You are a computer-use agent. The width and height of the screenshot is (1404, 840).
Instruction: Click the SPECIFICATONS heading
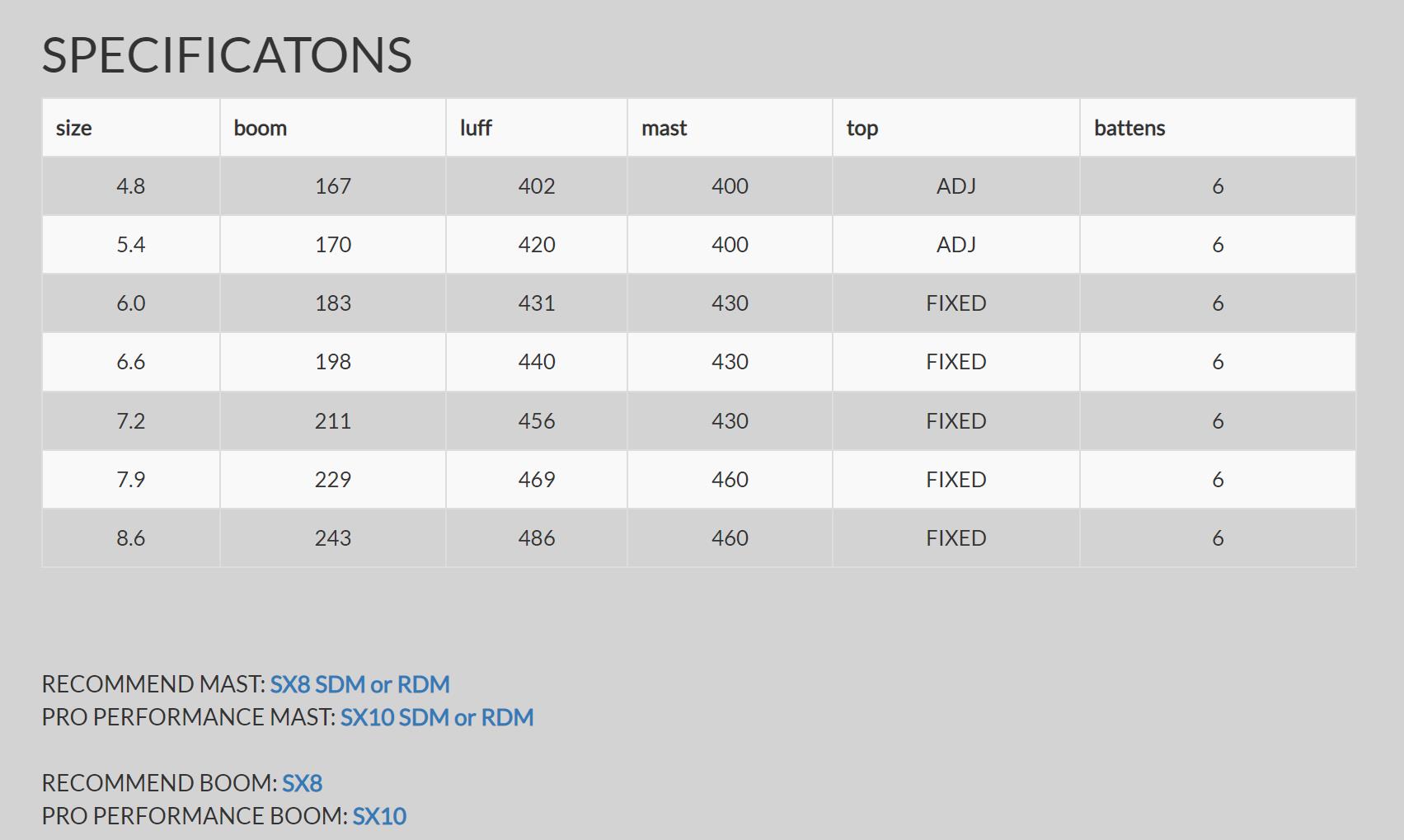point(227,55)
